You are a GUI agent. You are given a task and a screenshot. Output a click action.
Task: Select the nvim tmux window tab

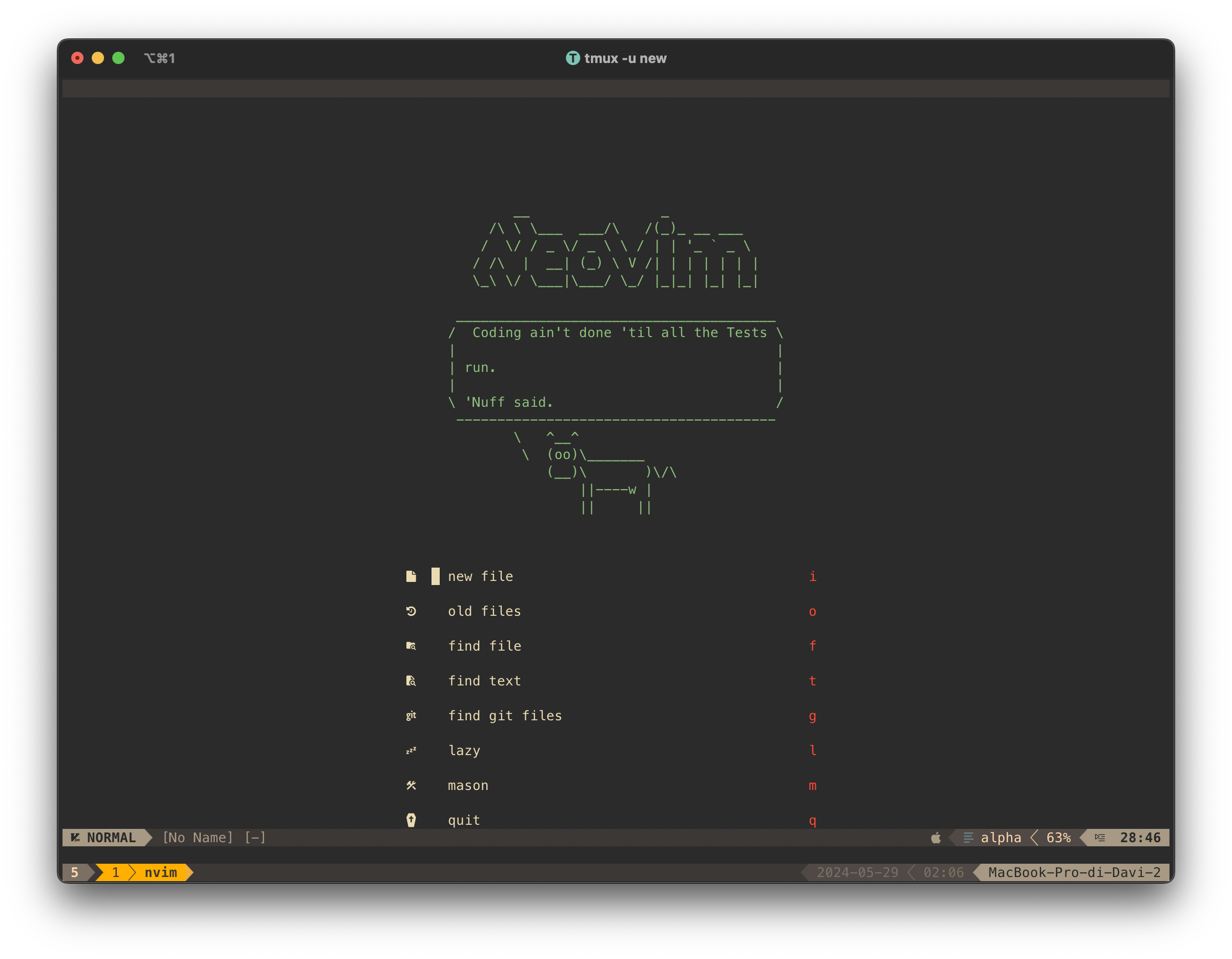click(x=160, y=872)
